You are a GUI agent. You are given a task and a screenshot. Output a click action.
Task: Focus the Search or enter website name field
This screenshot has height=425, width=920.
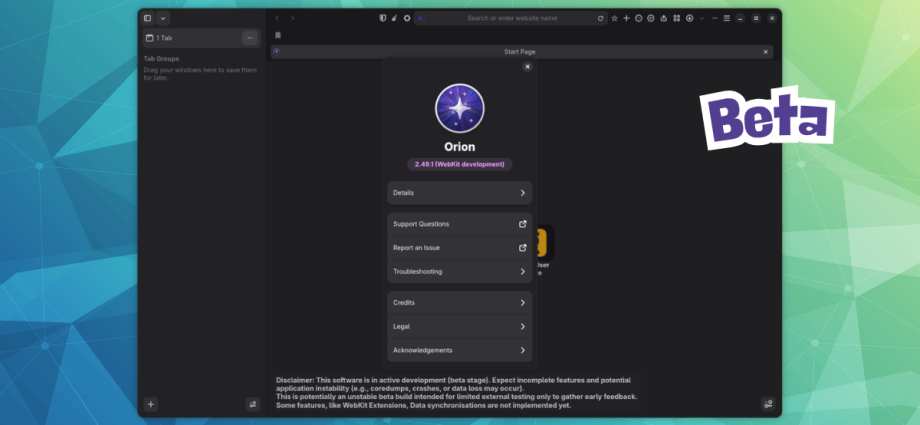tap(511, 18)
